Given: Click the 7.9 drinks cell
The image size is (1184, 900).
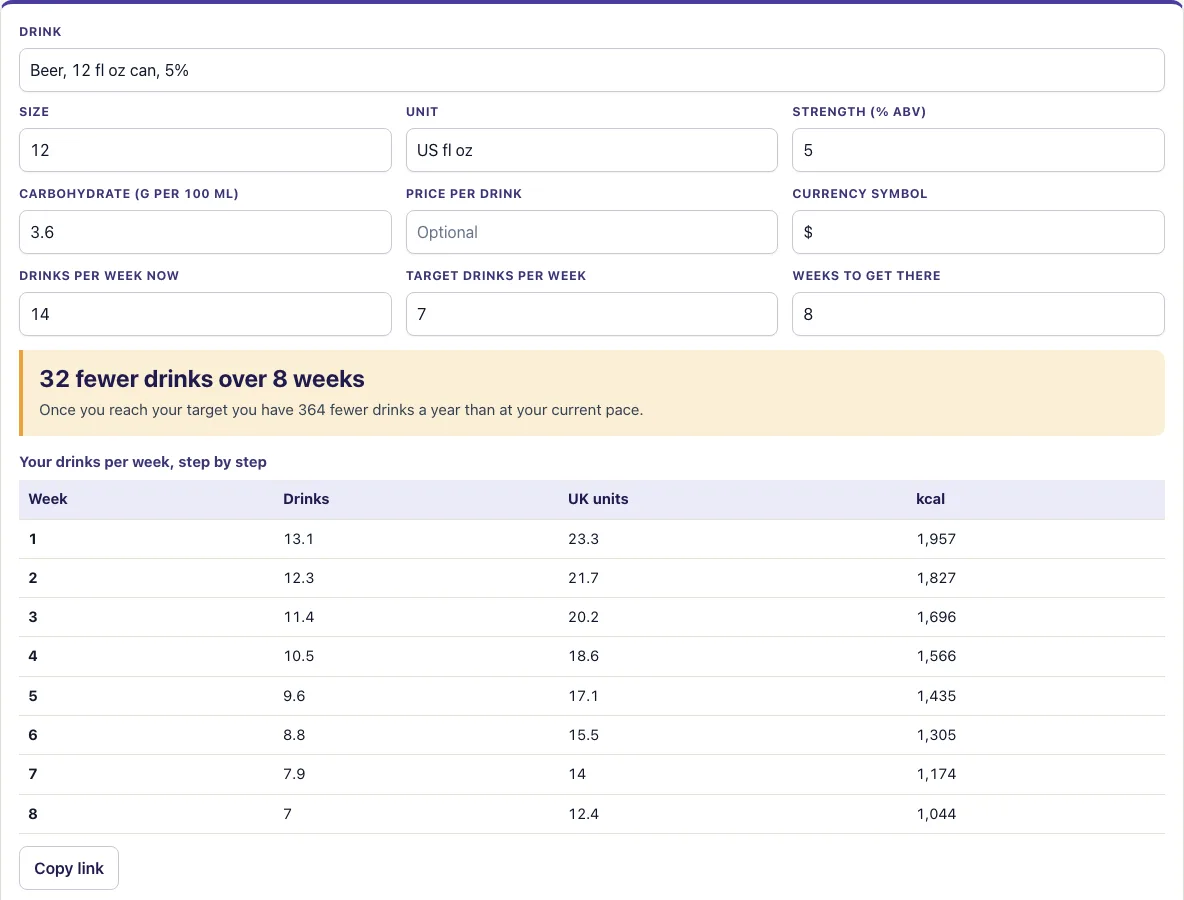Looking at the screenshot, I should pyautogui.click(x=294, y=774).
